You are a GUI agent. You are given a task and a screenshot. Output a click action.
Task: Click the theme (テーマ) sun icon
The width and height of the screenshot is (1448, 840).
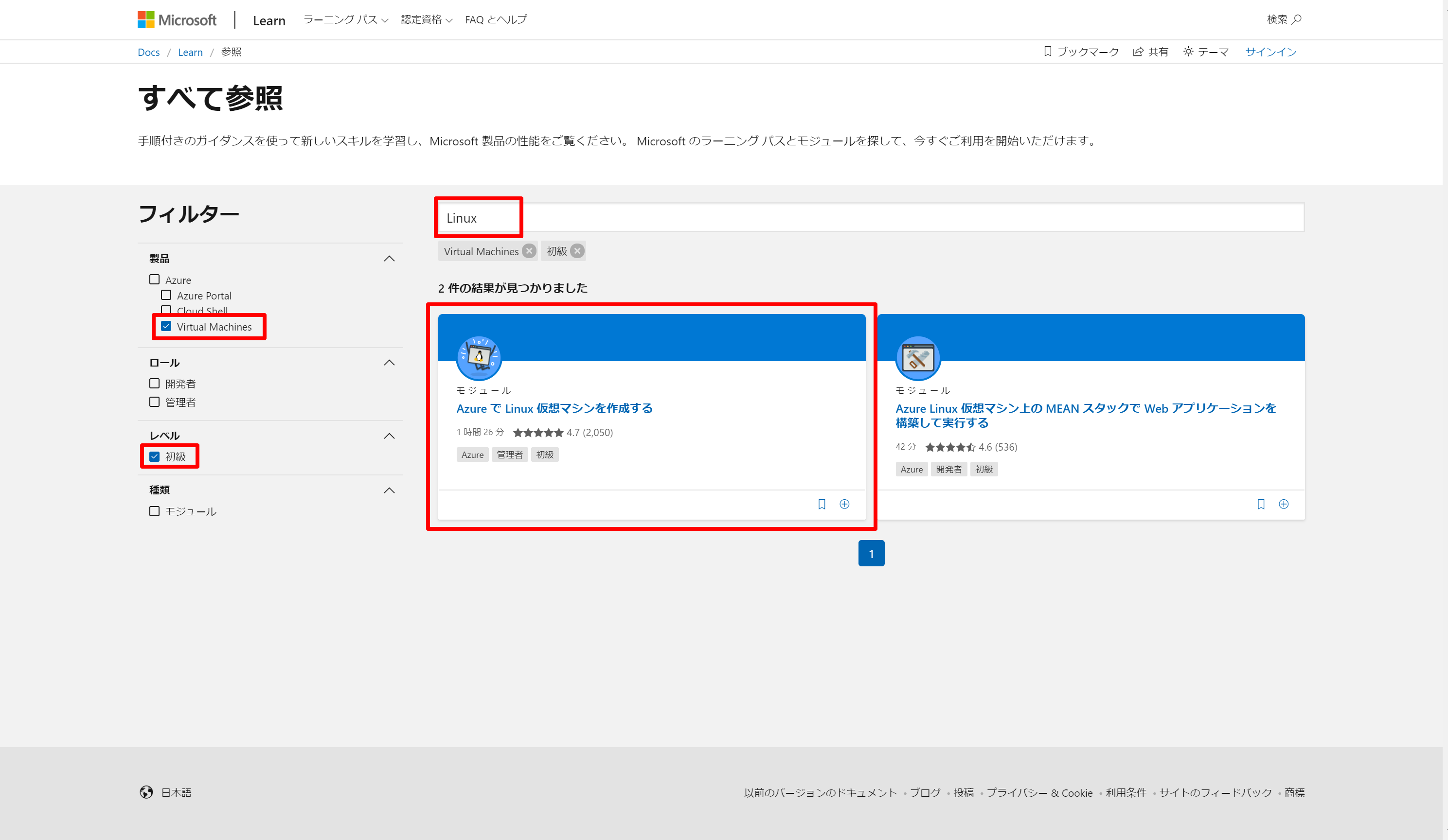pyautogui.click(x=1188, y=52)
